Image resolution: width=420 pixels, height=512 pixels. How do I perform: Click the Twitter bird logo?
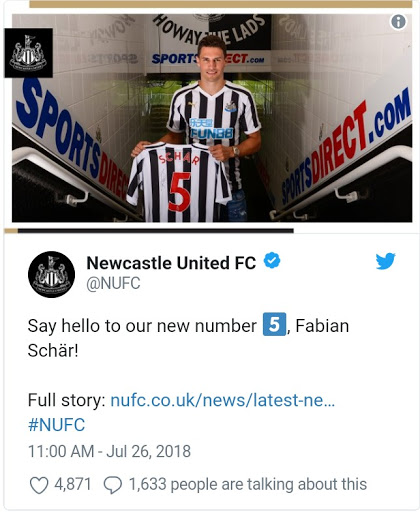(x=386, y=261)
